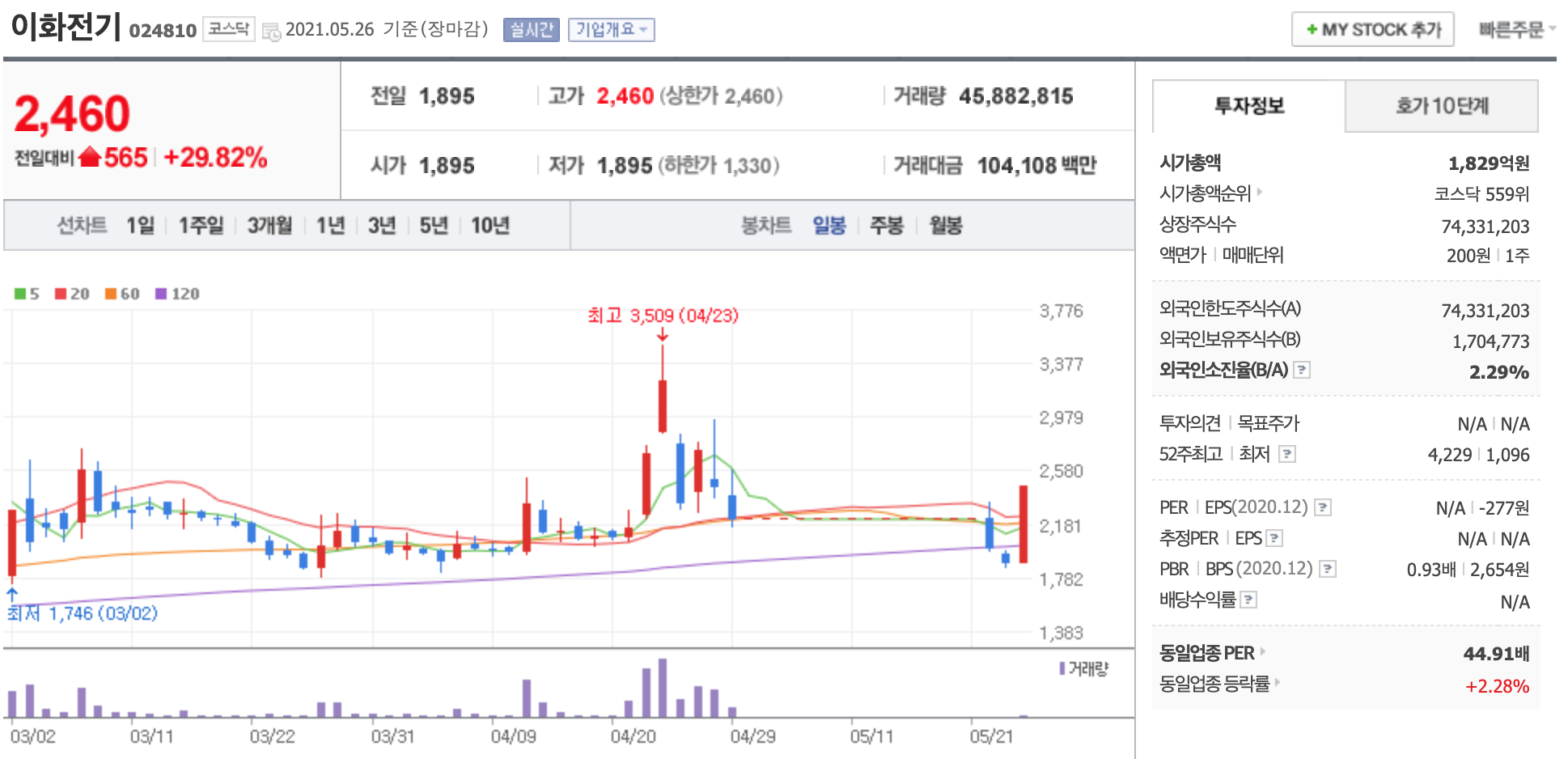This screenshot has width=1568, height=759.
Task: Click 최저 1,746 (03/02) chart marker
Action: (83, 613)
